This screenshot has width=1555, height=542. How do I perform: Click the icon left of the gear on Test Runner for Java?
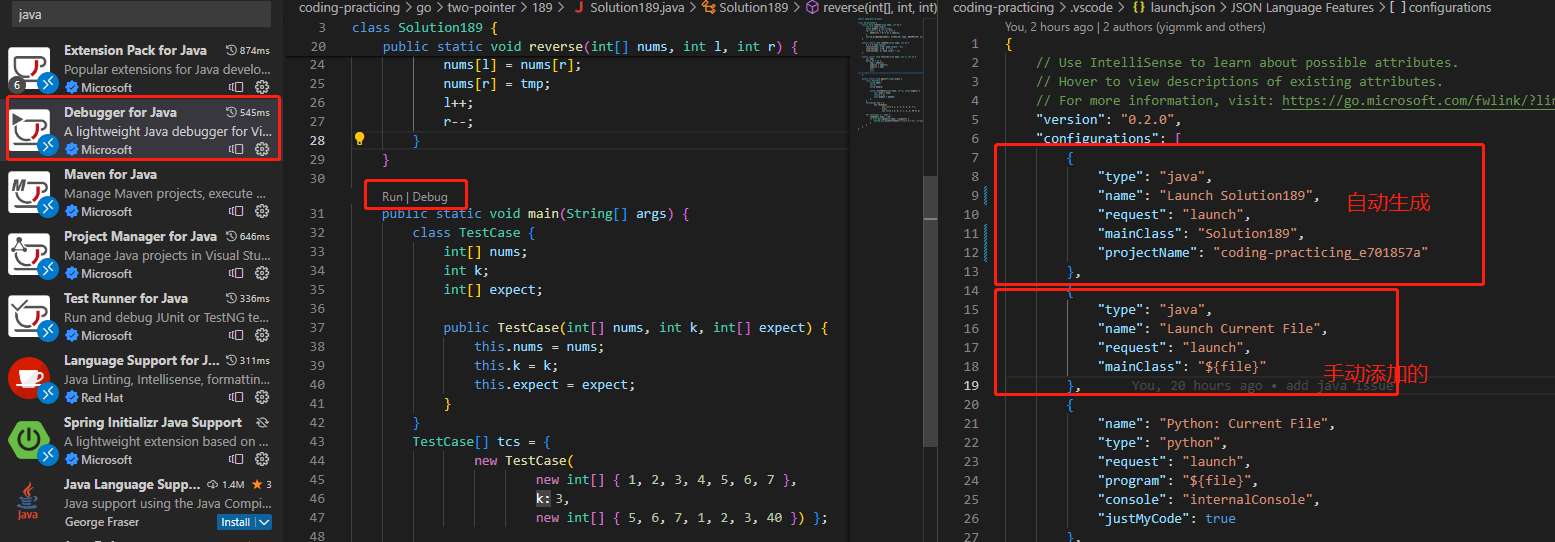[x=237, y=335]
